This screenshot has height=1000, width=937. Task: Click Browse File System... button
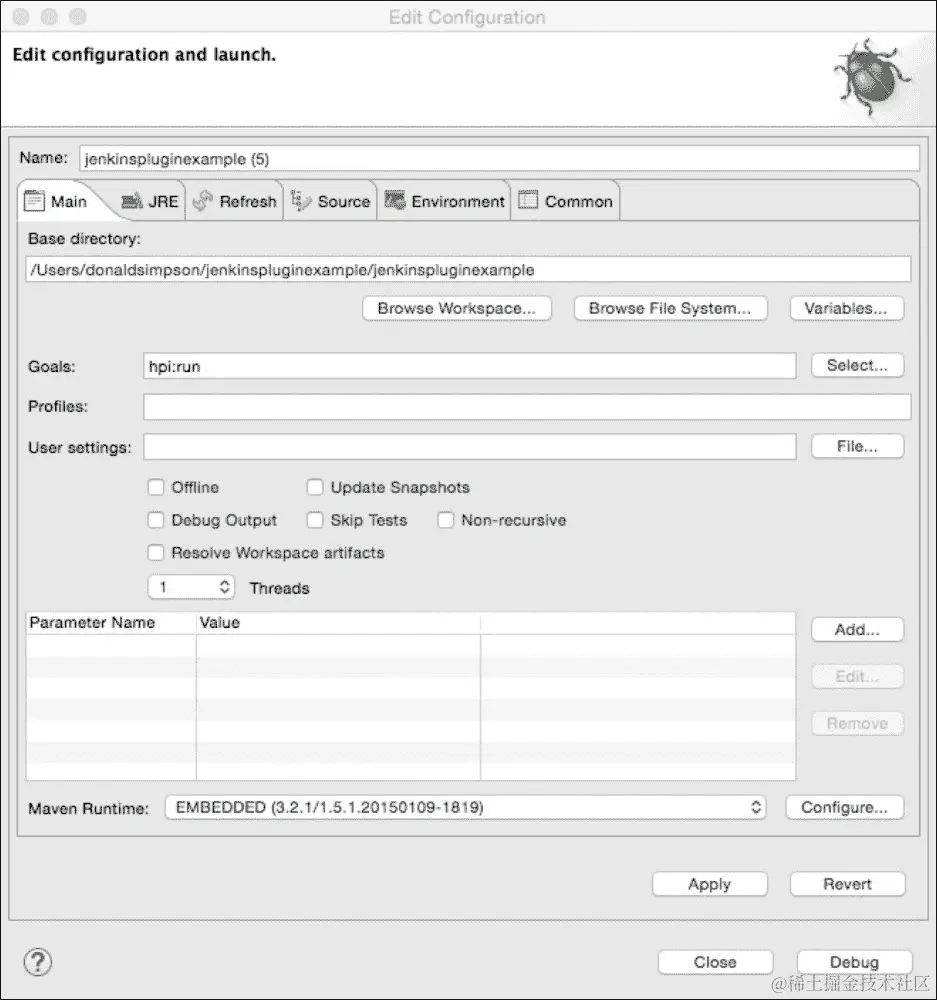pos(670,309)
